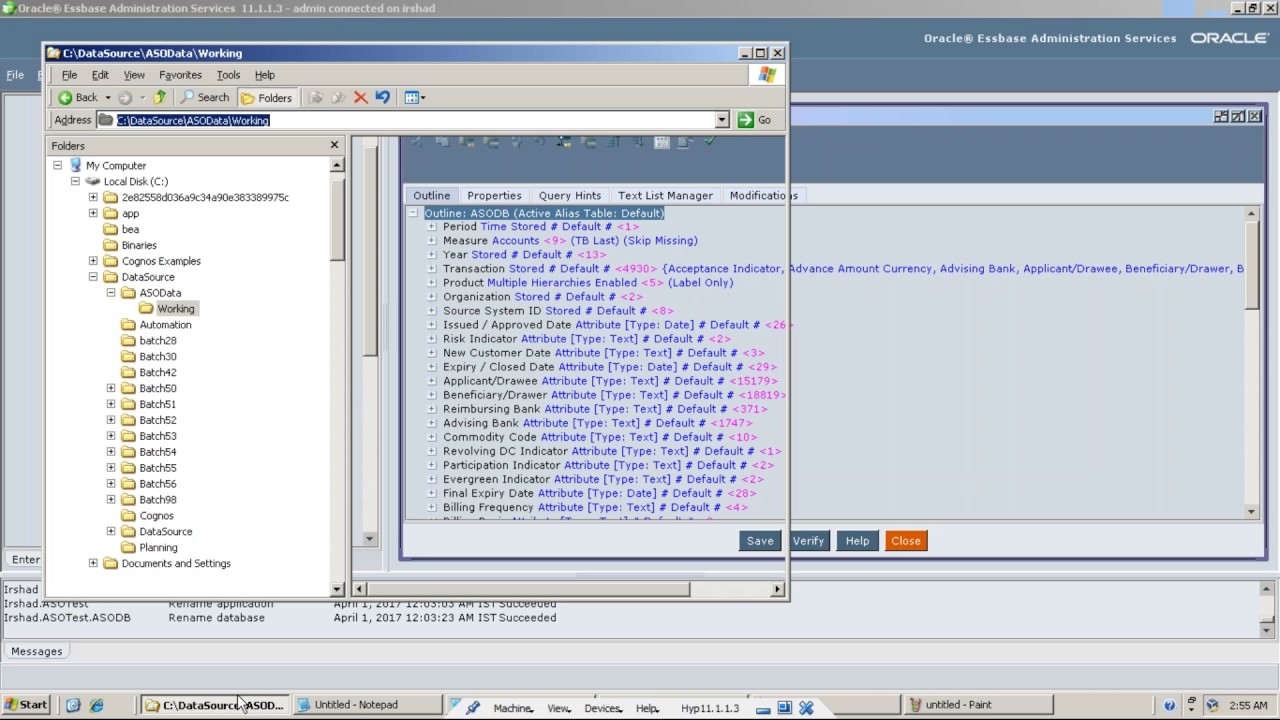The height and width of the screenshot is (720, 1280).
Task: Collapse the ASOData folder node
Action: tap(111, 293)
